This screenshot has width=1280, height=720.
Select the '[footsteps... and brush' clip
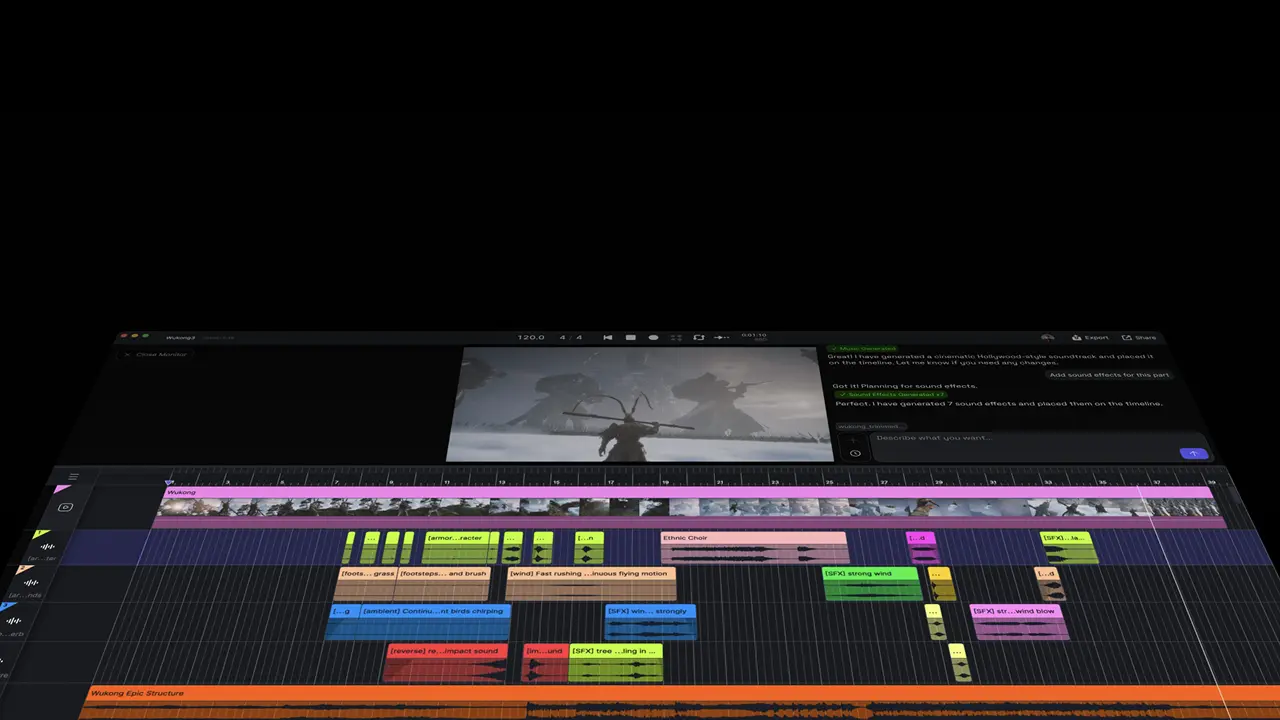pos(443,584)
